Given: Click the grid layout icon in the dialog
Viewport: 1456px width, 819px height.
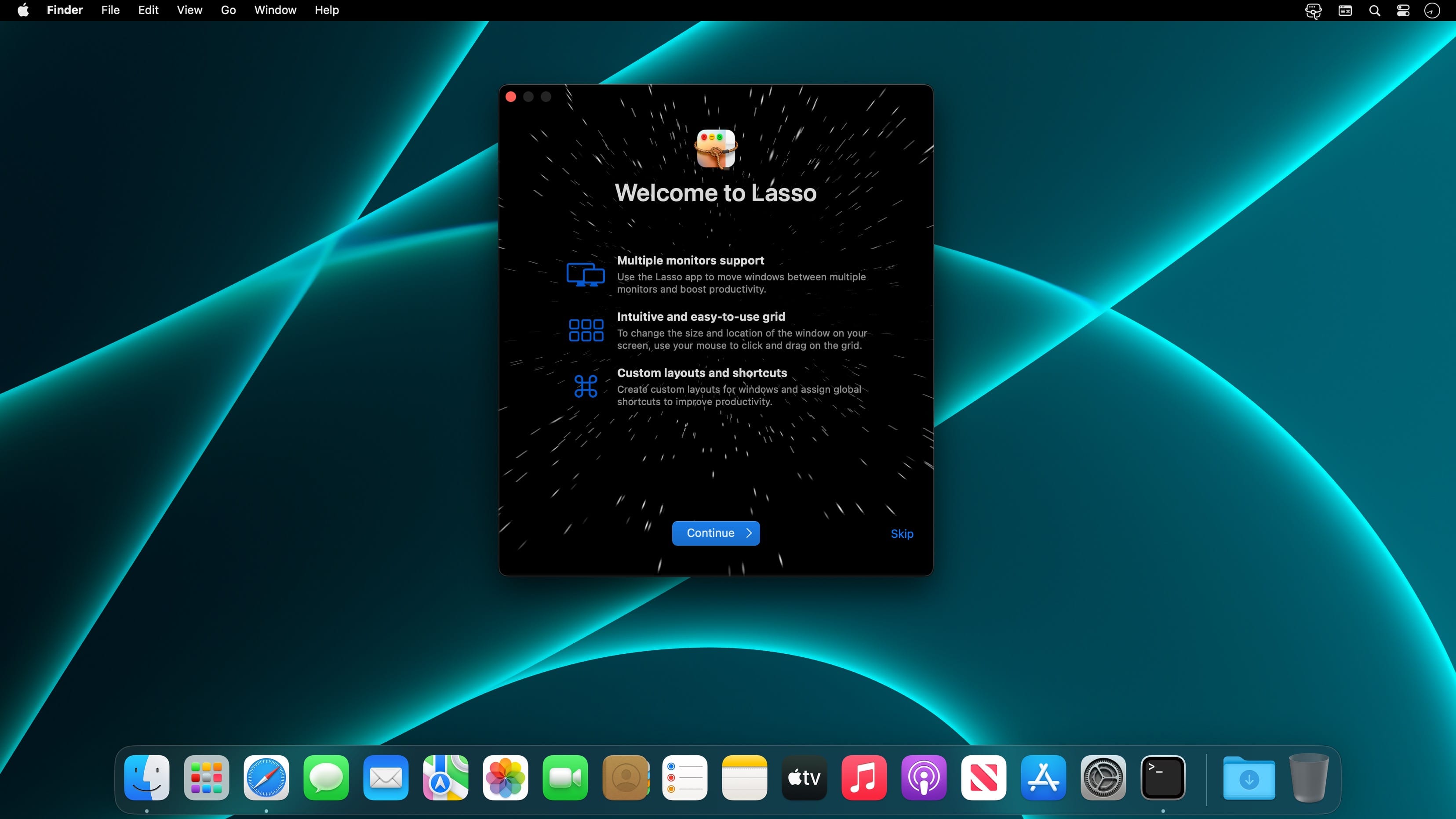Looking at the screenshot, I should pyautogui.click(x=585, y=330).
